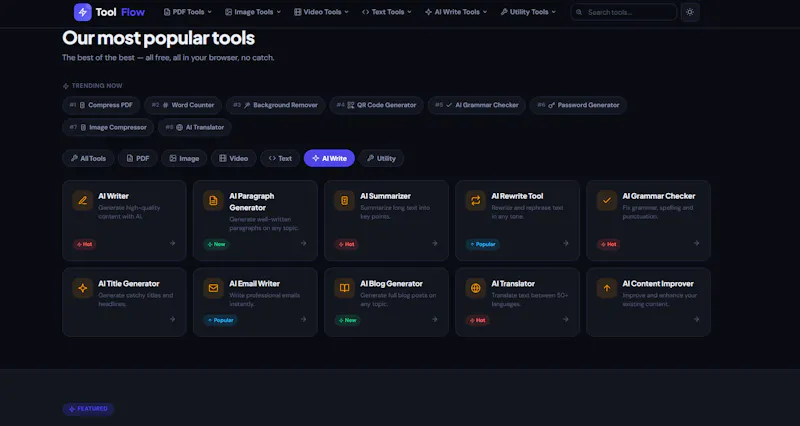Select the Image filter tab
The height and width of the screenshot is (426, 800).
(184, 158)
